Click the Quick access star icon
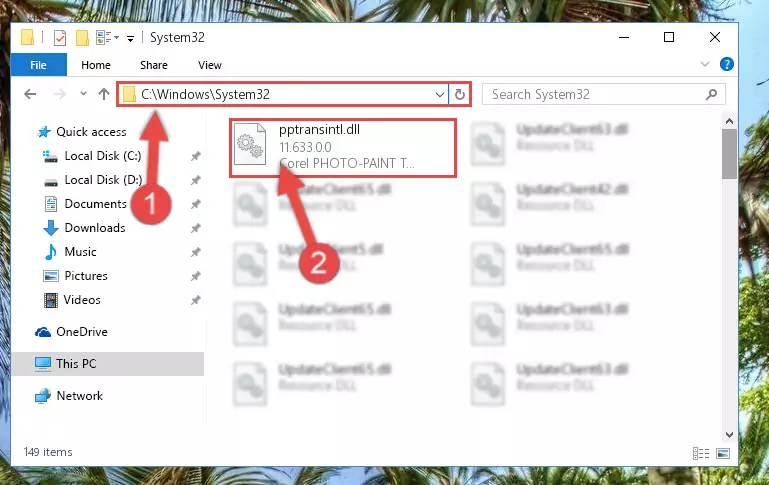This screenshot has width=769, height=485. click(44, 132)
